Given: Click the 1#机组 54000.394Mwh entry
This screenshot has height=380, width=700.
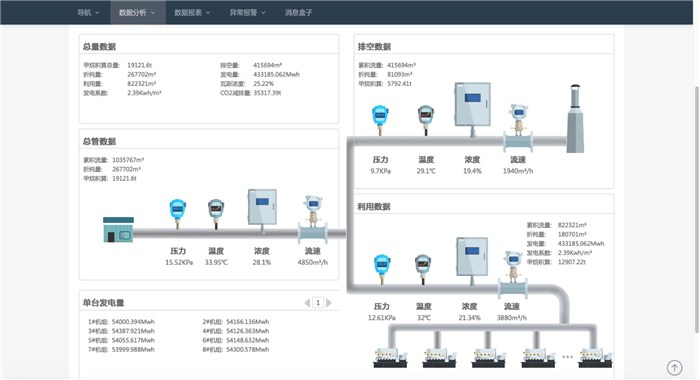Looking at the screenshot, I should (x=121, y=322).
